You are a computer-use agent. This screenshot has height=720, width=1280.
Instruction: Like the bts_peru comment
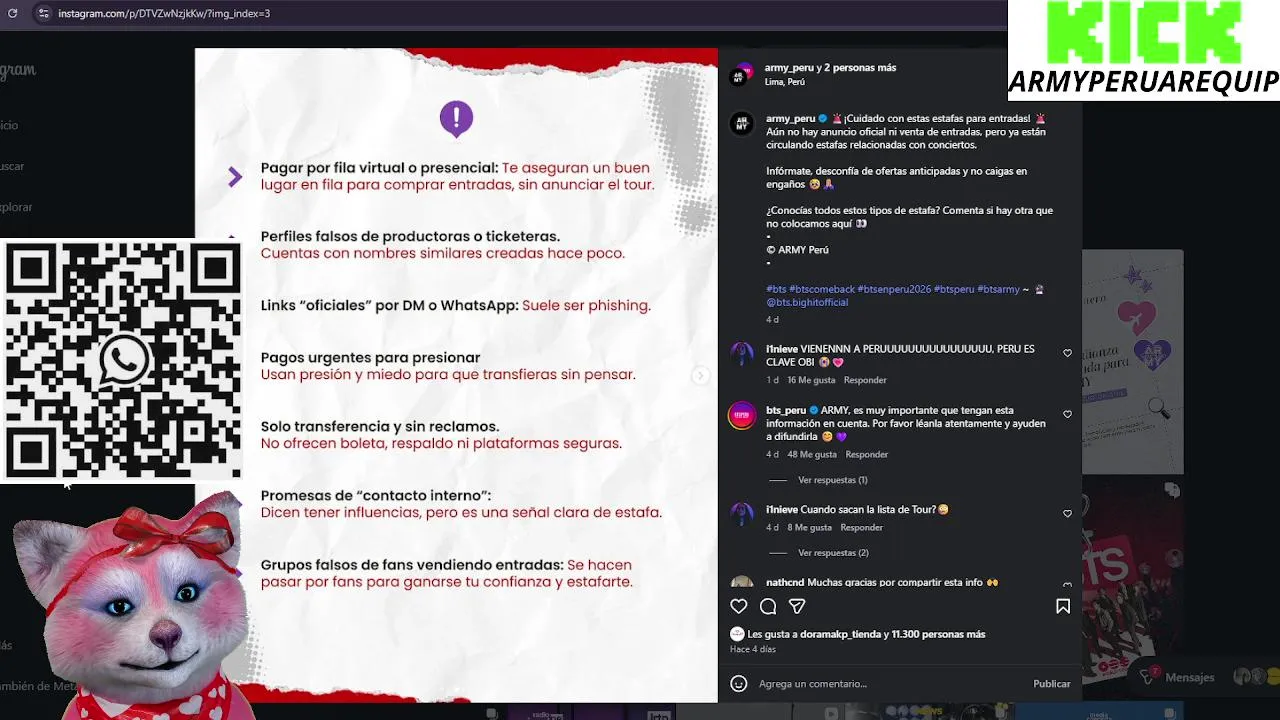pos(1067,414)
